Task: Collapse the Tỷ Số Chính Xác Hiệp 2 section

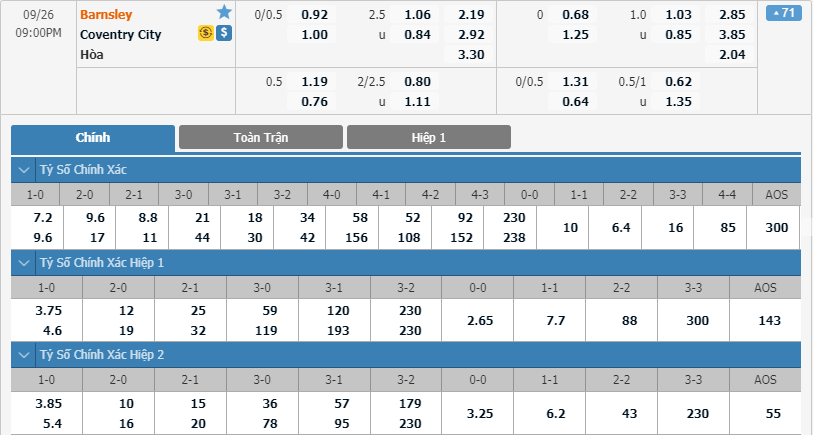Action: 24,355
